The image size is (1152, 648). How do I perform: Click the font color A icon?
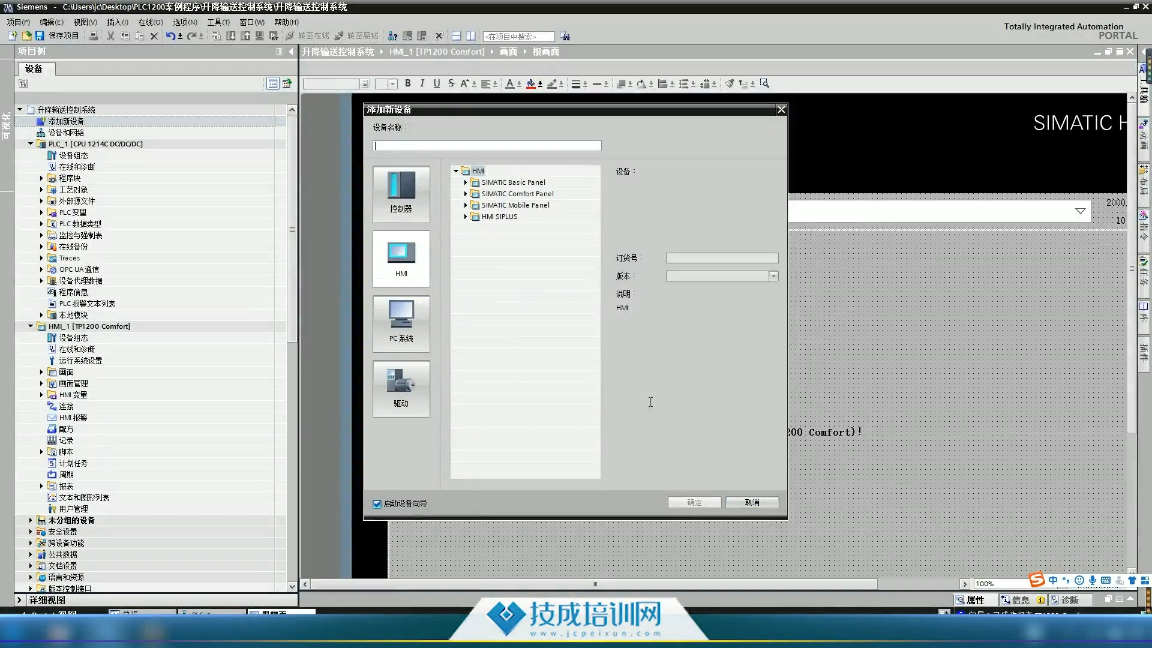pos(510,84)
